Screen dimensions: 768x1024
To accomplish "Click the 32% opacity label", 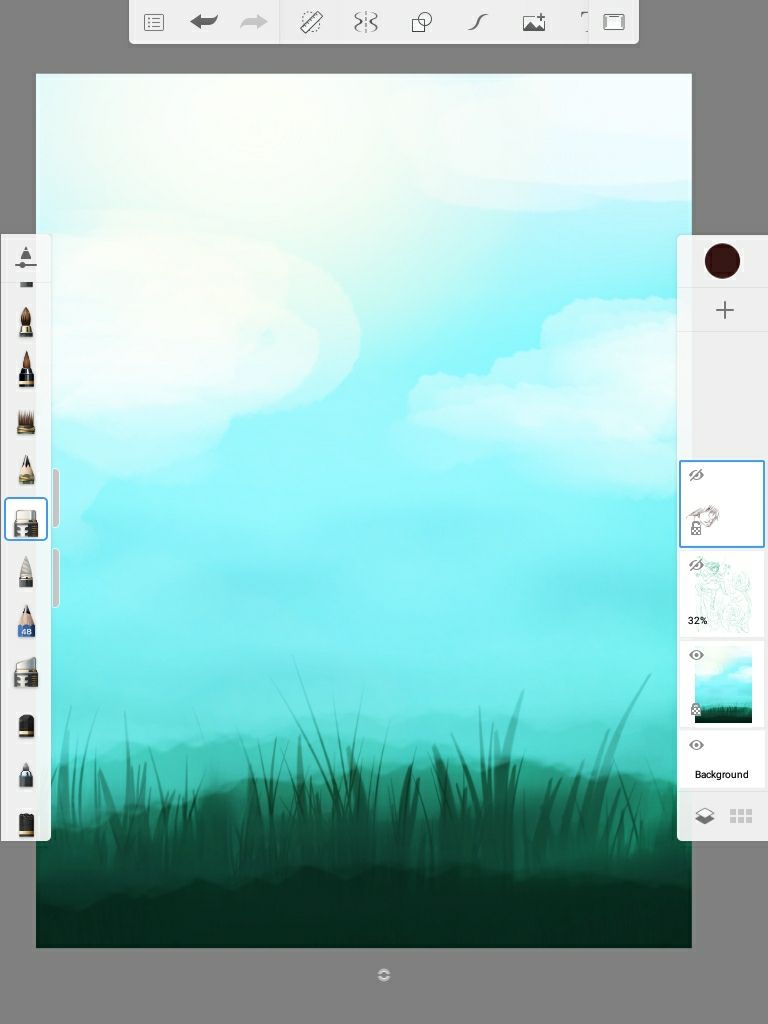I will tap(697, 620).
